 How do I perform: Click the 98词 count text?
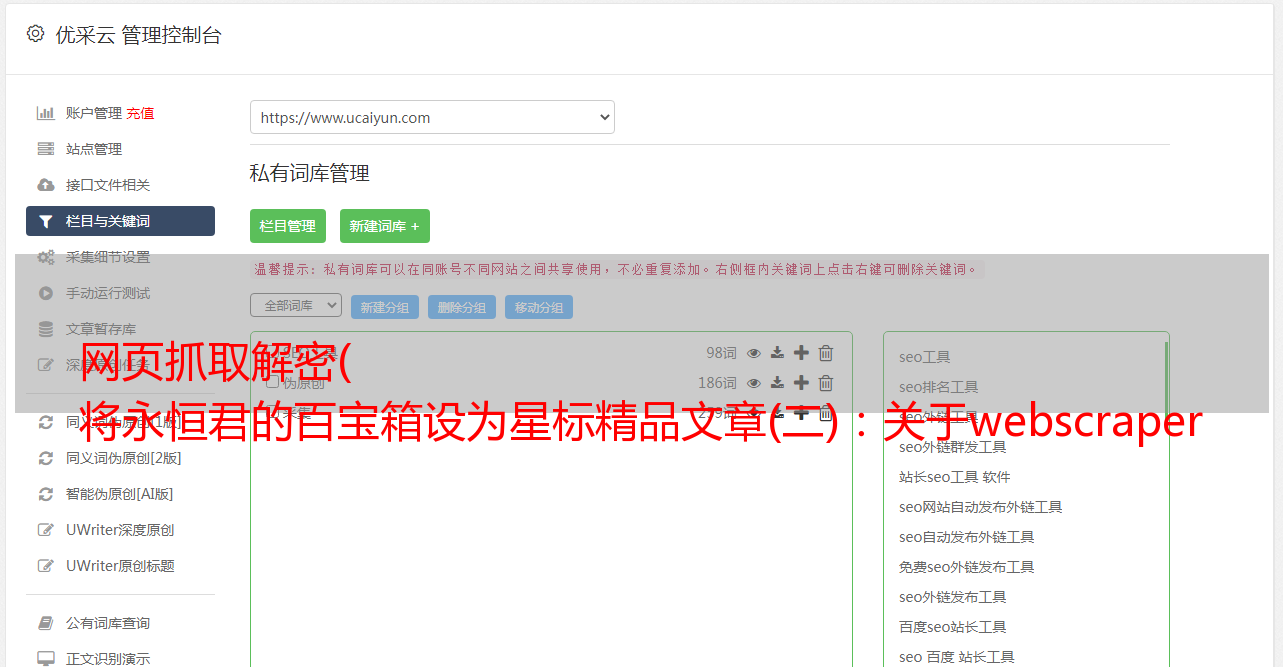click(x=721, y=353)
